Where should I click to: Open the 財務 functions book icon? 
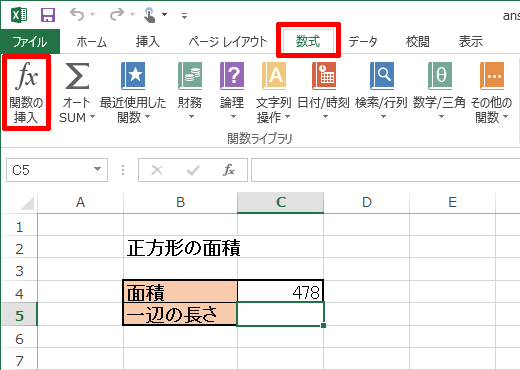190,76
